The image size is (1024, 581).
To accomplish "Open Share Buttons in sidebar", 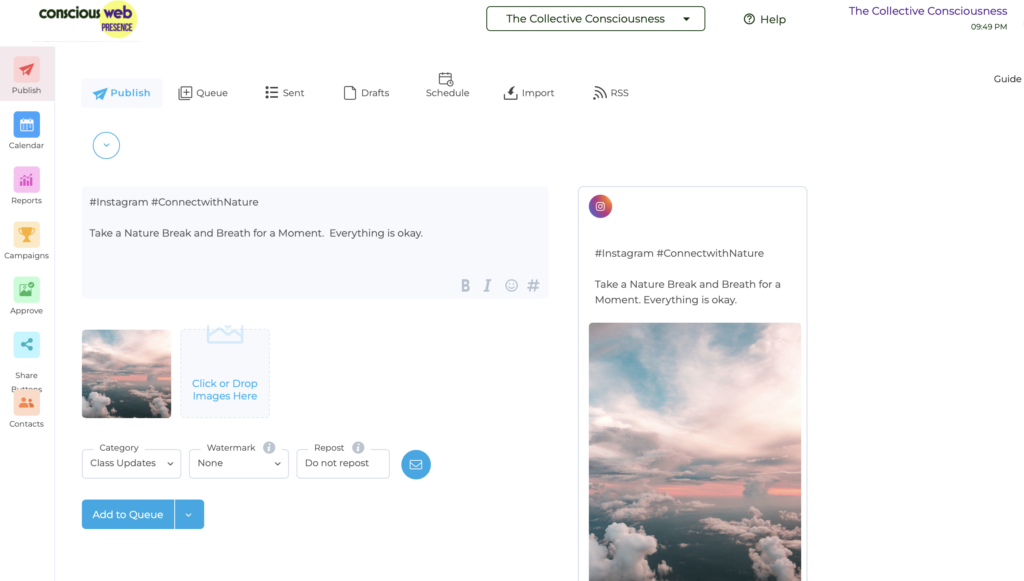I will (x=26, y=346).
